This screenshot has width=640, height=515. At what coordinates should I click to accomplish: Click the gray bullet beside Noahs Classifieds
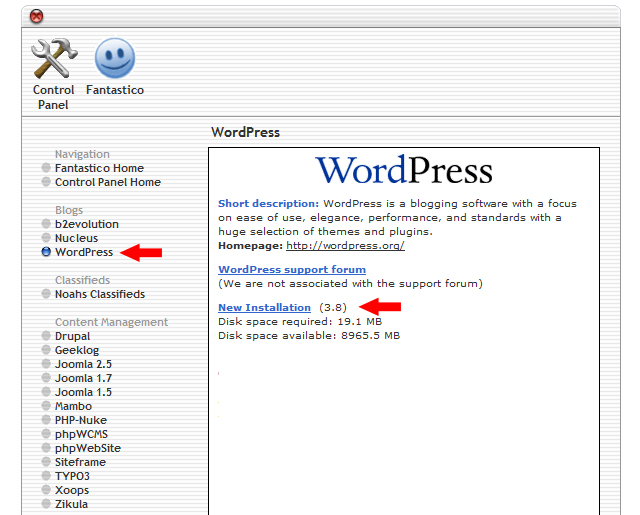pos(46,293)
